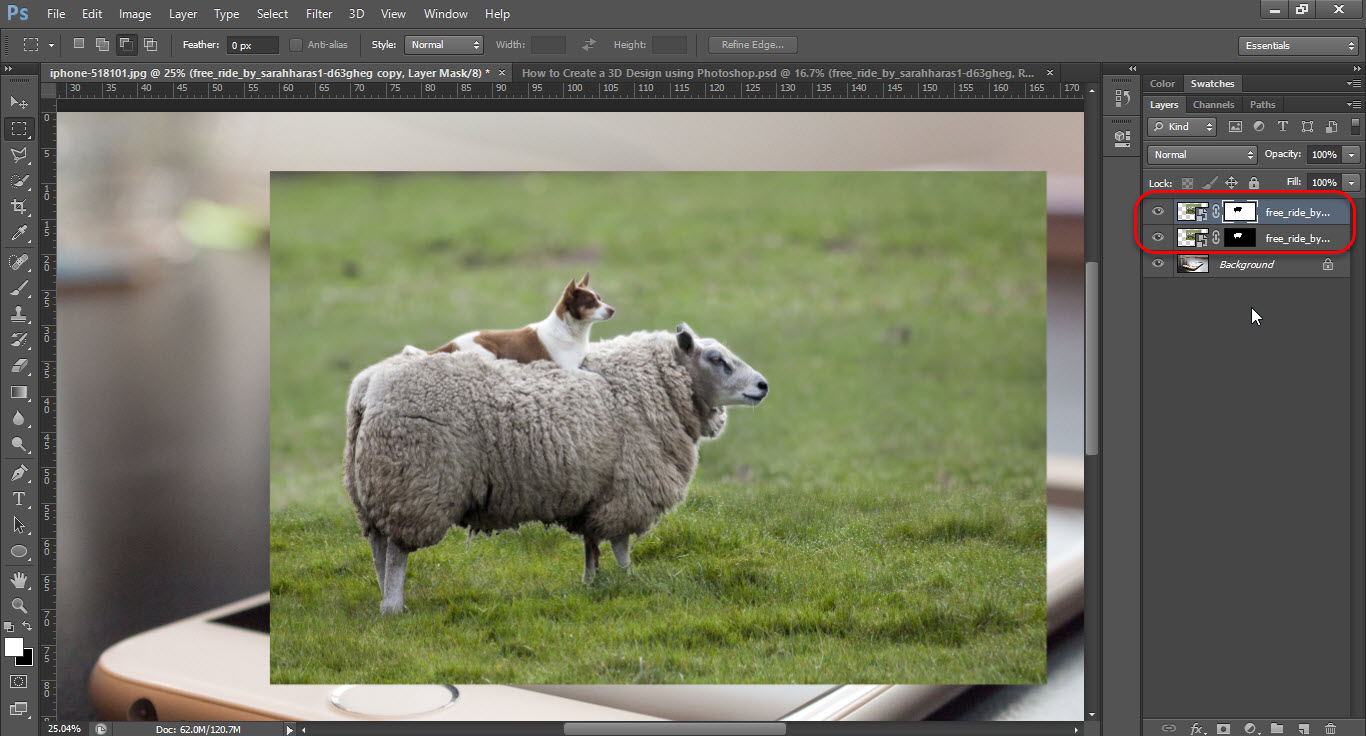
Task: Select the Horizontal Type tool
Action: click(x=19, y=498)
